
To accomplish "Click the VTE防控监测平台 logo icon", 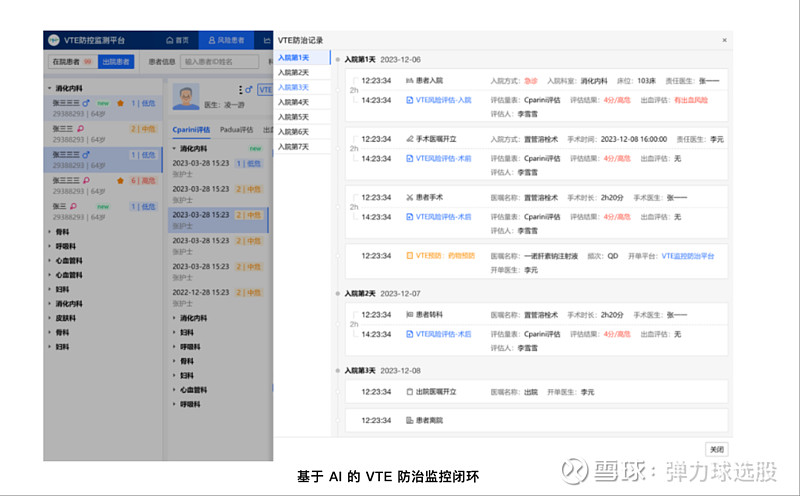I will pos(53,40).
